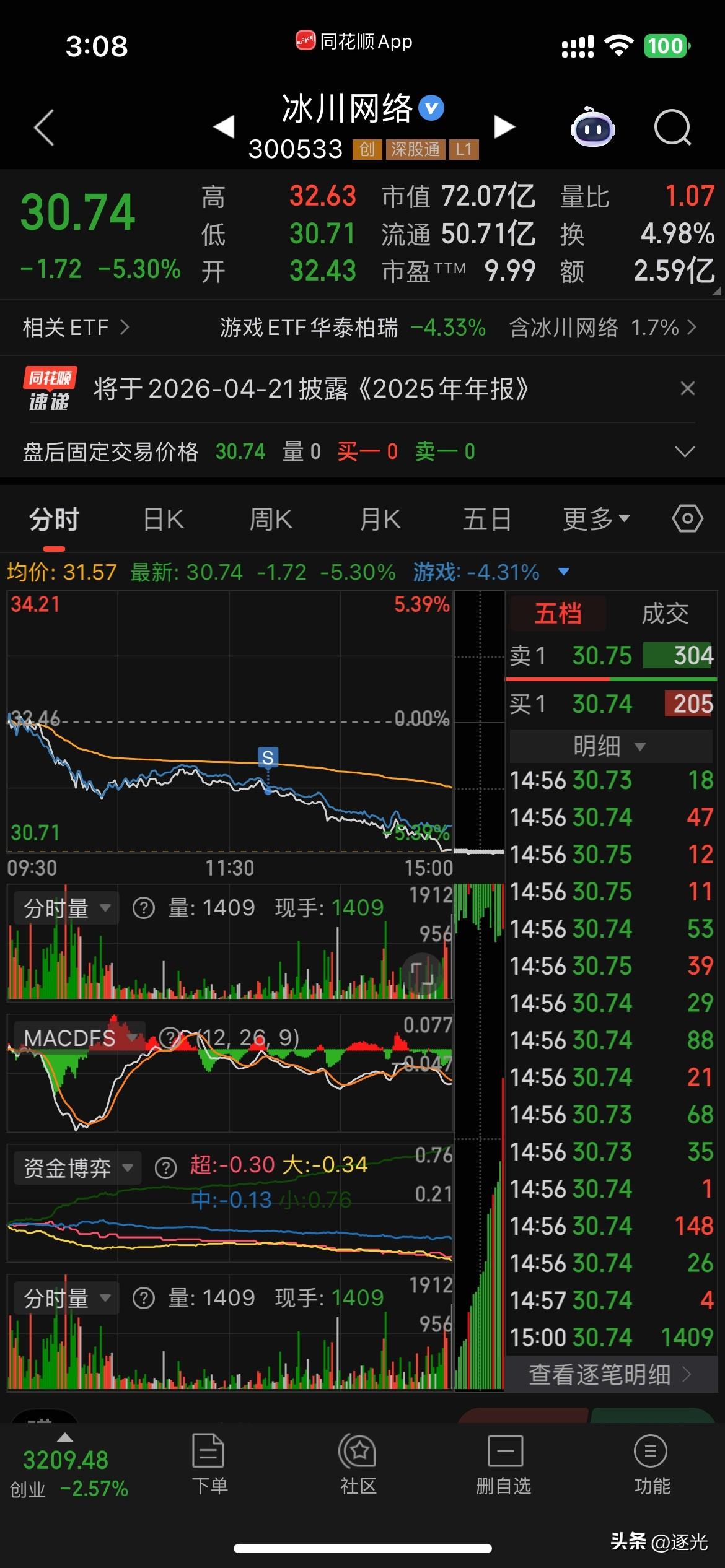The width and height of the screenshot is (725, 1568).
Task: Open the 社区 community tab
Action: tap(358, 1465)
